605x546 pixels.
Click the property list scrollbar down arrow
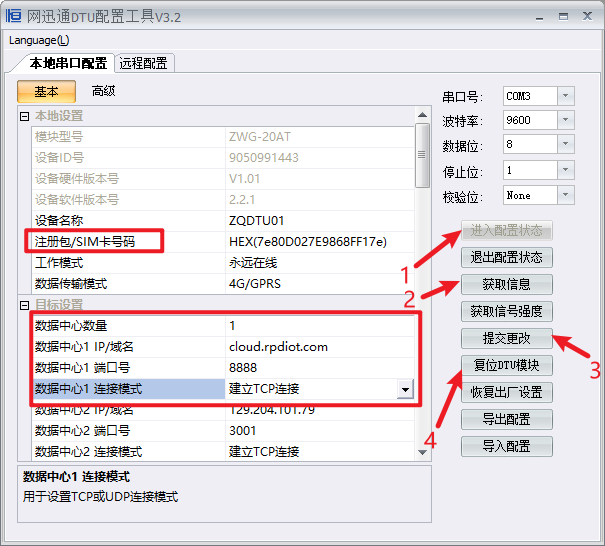[422, 452]
